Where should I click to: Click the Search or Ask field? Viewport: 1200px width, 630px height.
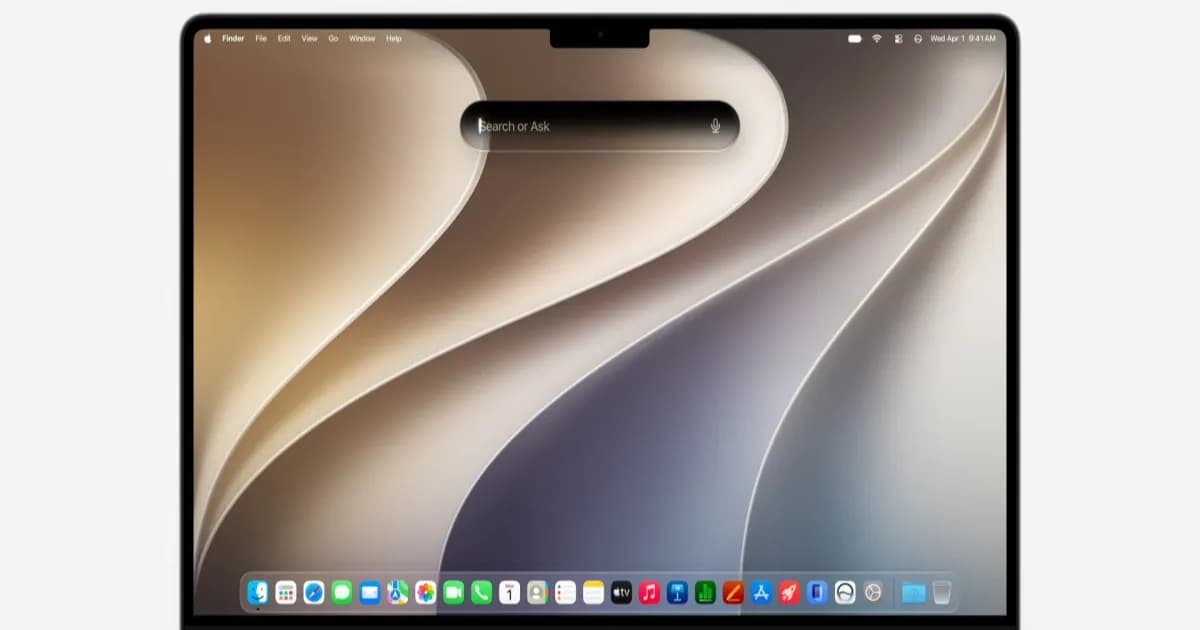click(x=600, y=126)
